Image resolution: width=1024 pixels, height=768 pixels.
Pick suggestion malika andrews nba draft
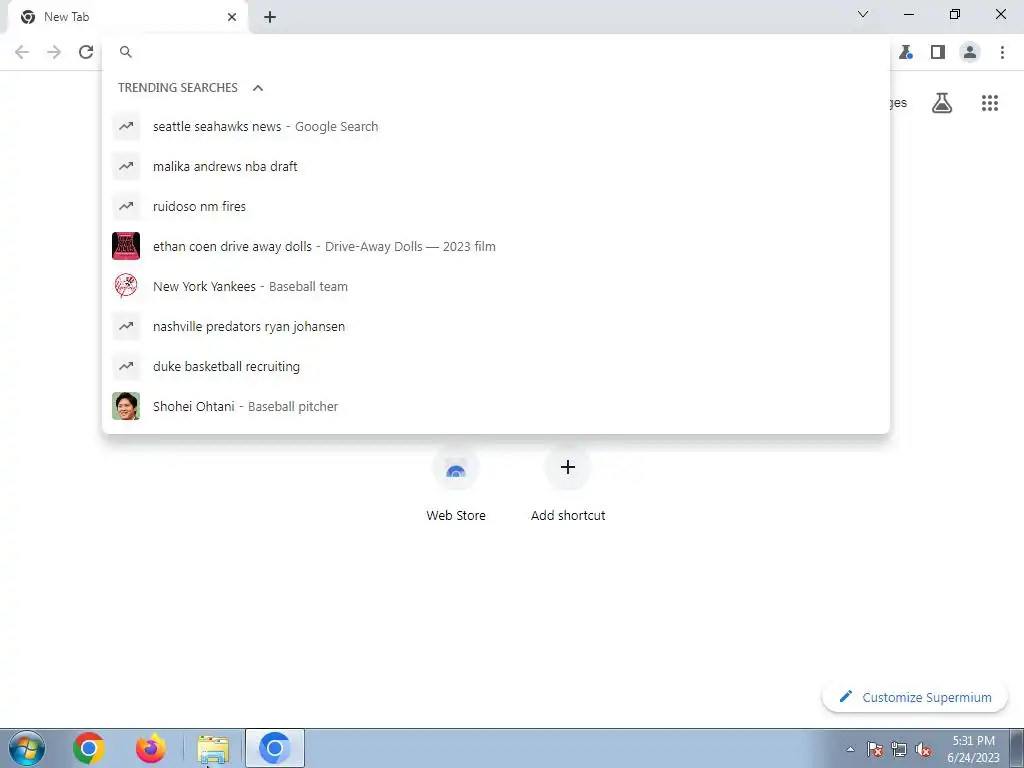pos(496,167)
